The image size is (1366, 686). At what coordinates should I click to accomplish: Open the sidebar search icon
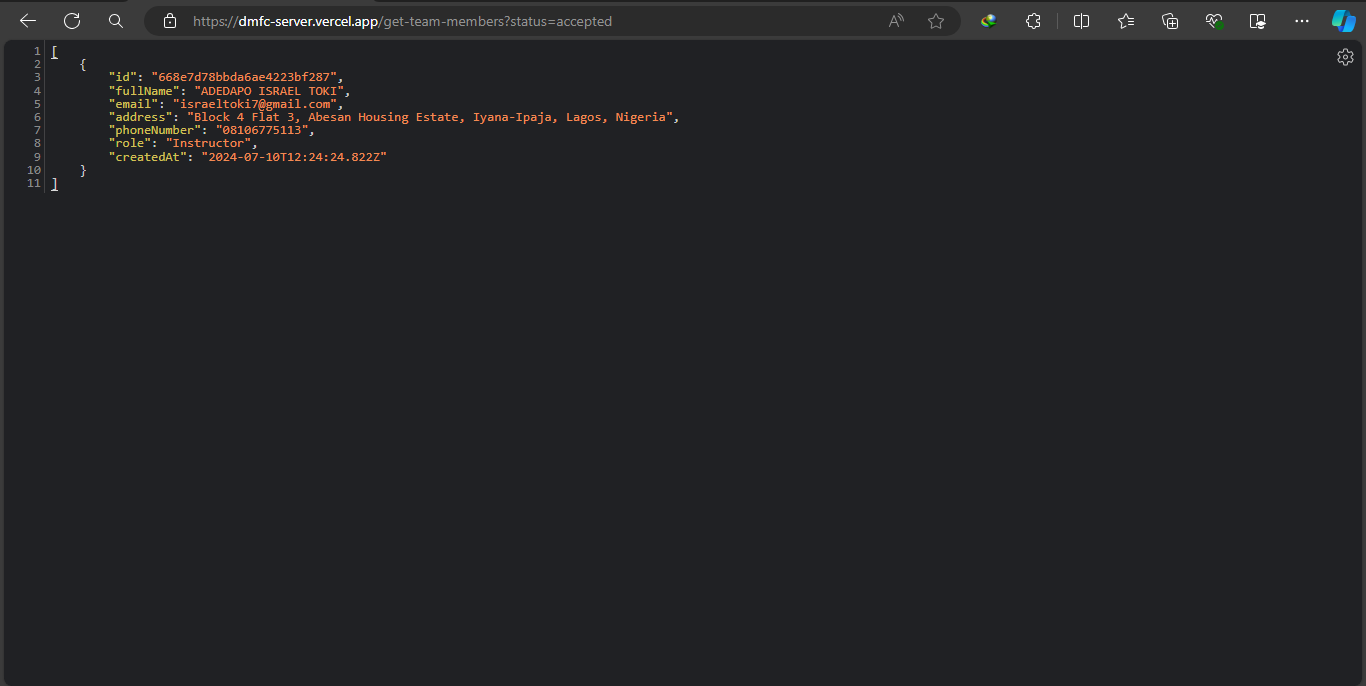(x=115, y=20)
